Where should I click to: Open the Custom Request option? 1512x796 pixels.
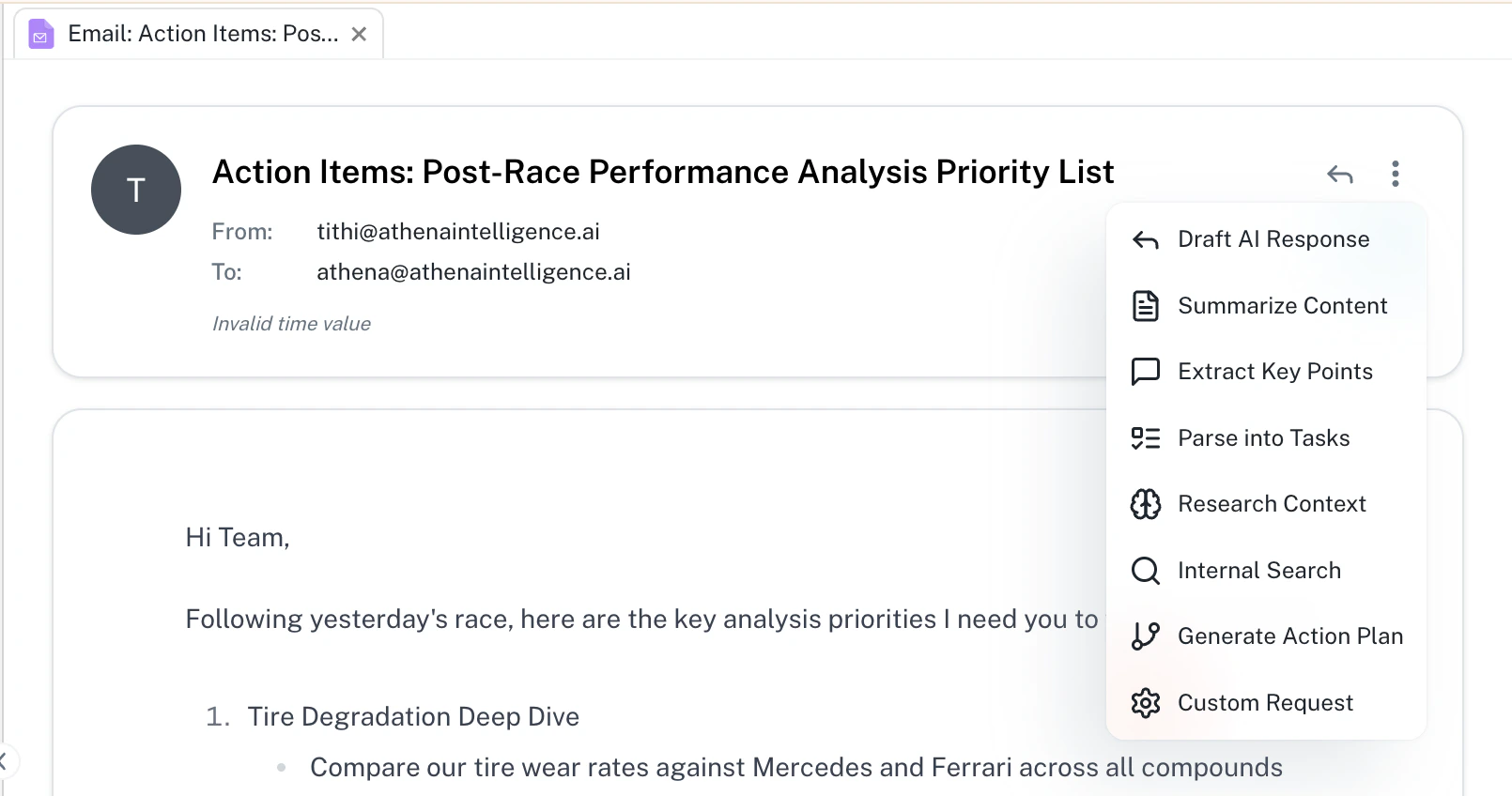click(1265, 703)
